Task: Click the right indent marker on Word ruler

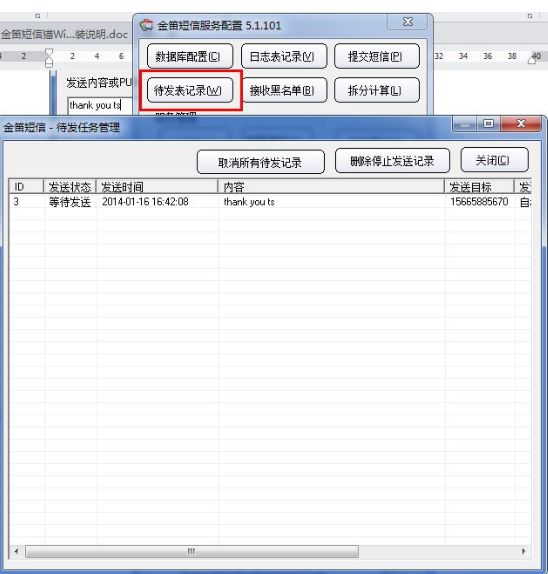Action: (x=532, y=59)
